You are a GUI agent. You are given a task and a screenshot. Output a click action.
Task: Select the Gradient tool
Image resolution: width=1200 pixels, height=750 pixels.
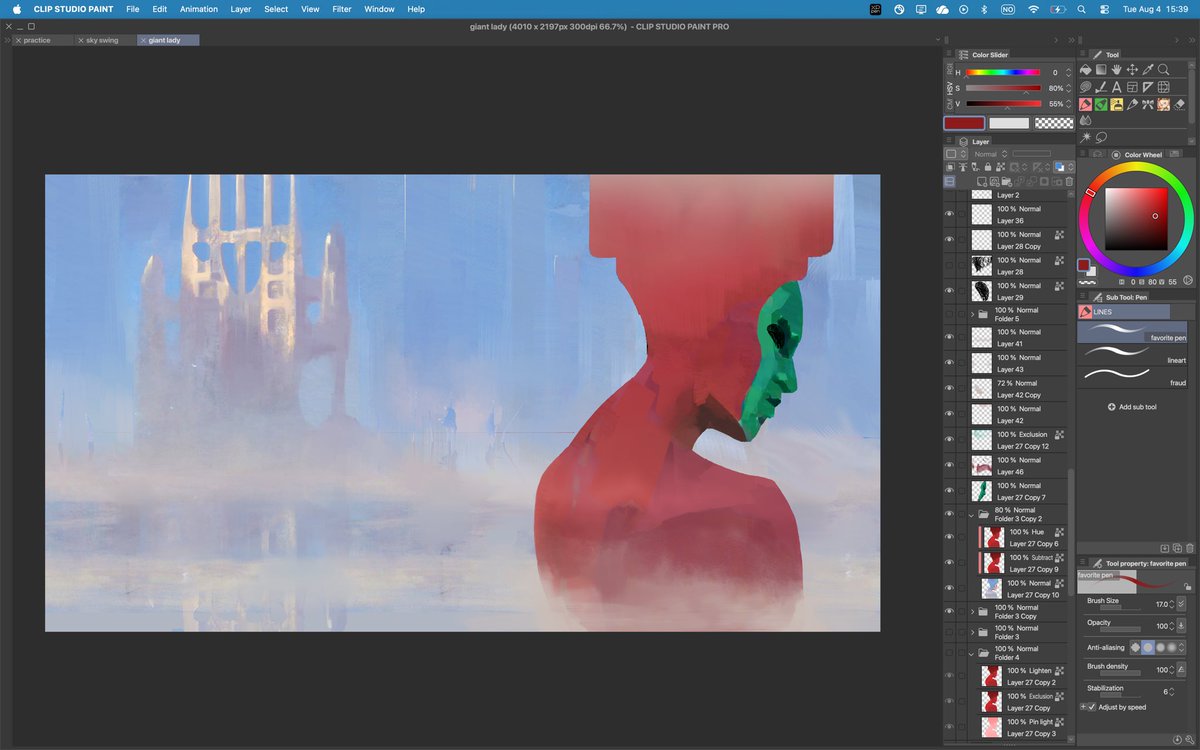pyautogui.click(x=1101, y=70)
